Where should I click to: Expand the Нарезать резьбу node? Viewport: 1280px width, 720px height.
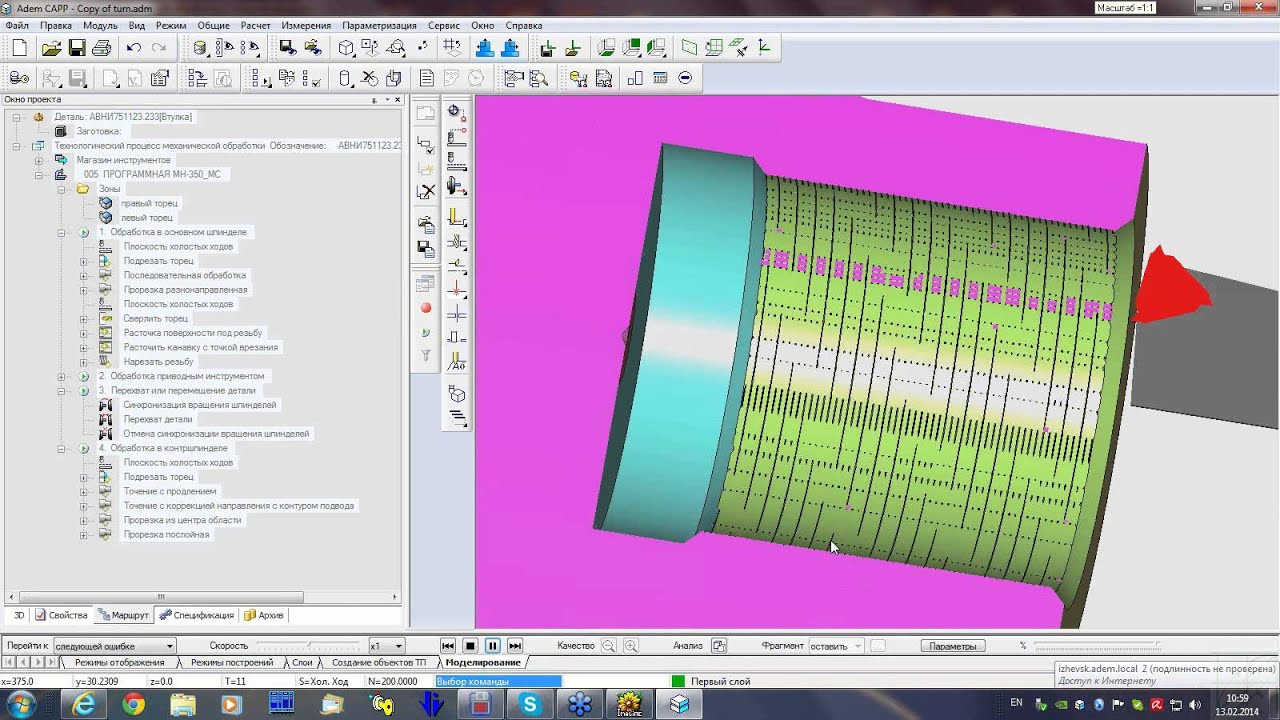[x=83, y=361]
